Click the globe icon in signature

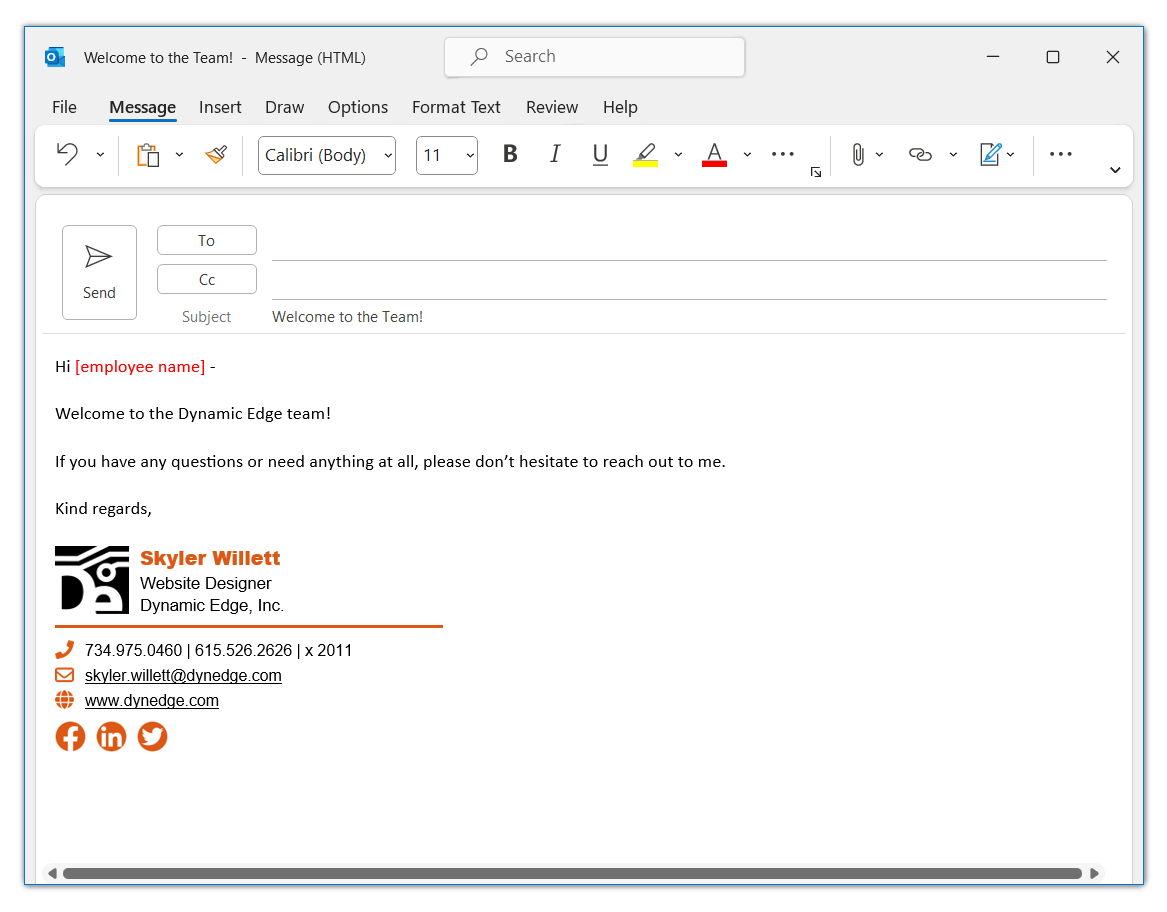point(65,700)
